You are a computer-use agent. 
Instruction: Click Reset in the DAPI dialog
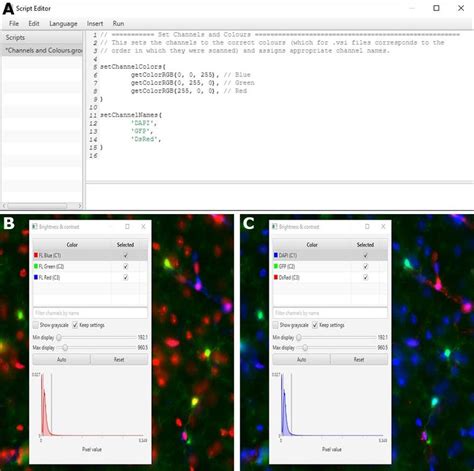point(359,359)
